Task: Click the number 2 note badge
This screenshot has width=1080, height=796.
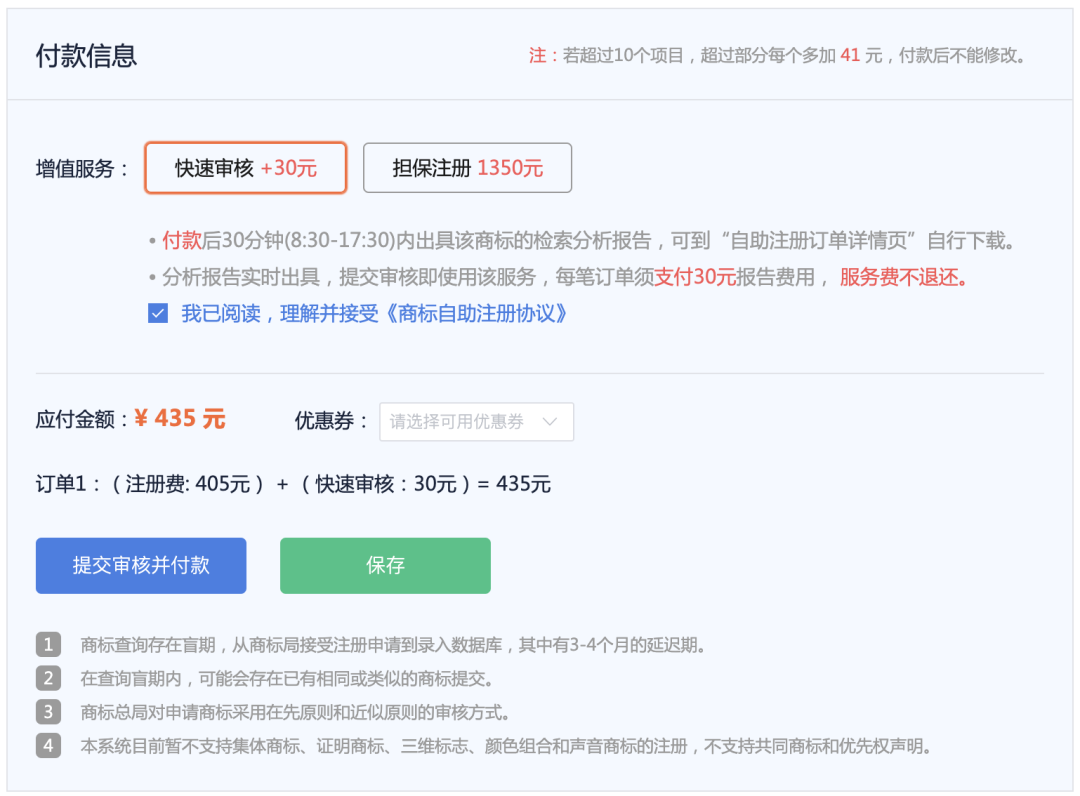Action: [x=48, y=678]
